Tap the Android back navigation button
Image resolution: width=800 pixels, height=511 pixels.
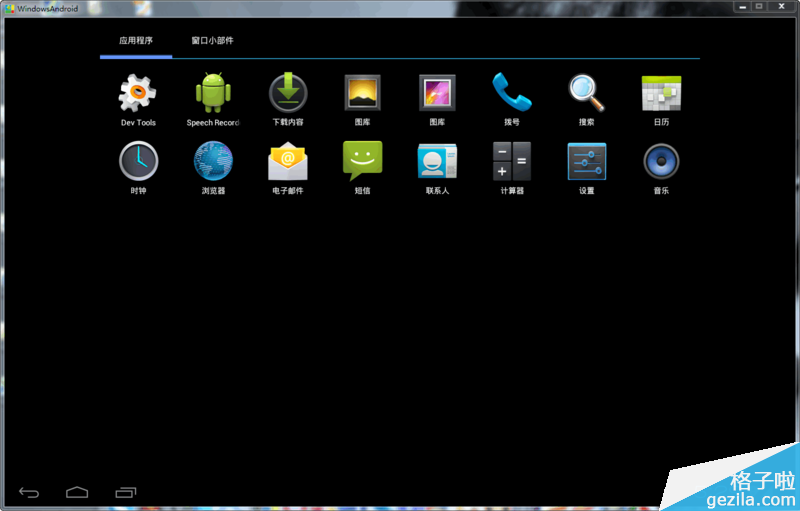(x=29, y=492)
